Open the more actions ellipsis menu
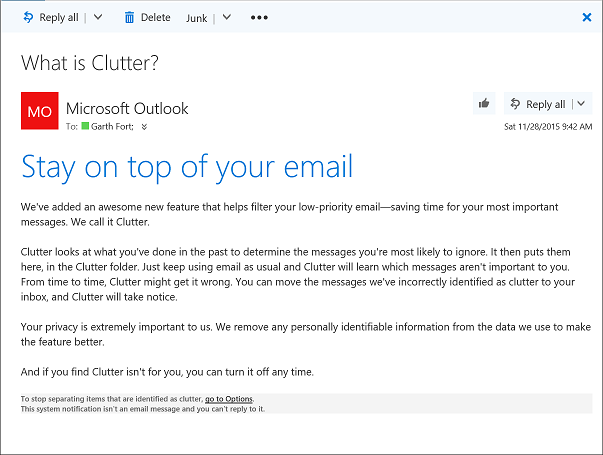The width and height of the screenshot is (603, 455). coord(260,18)
